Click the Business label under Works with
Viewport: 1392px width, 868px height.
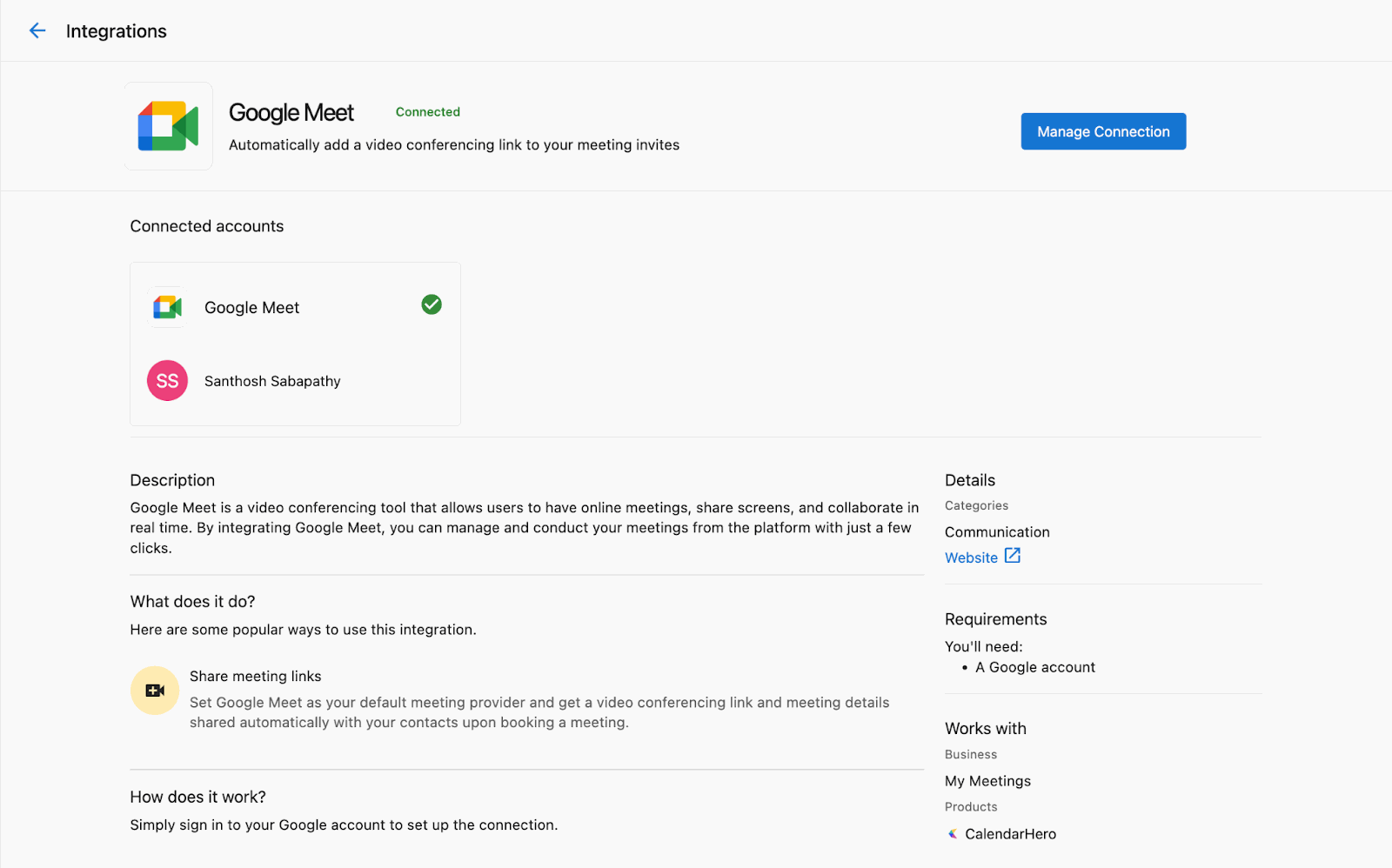(971, 755)
